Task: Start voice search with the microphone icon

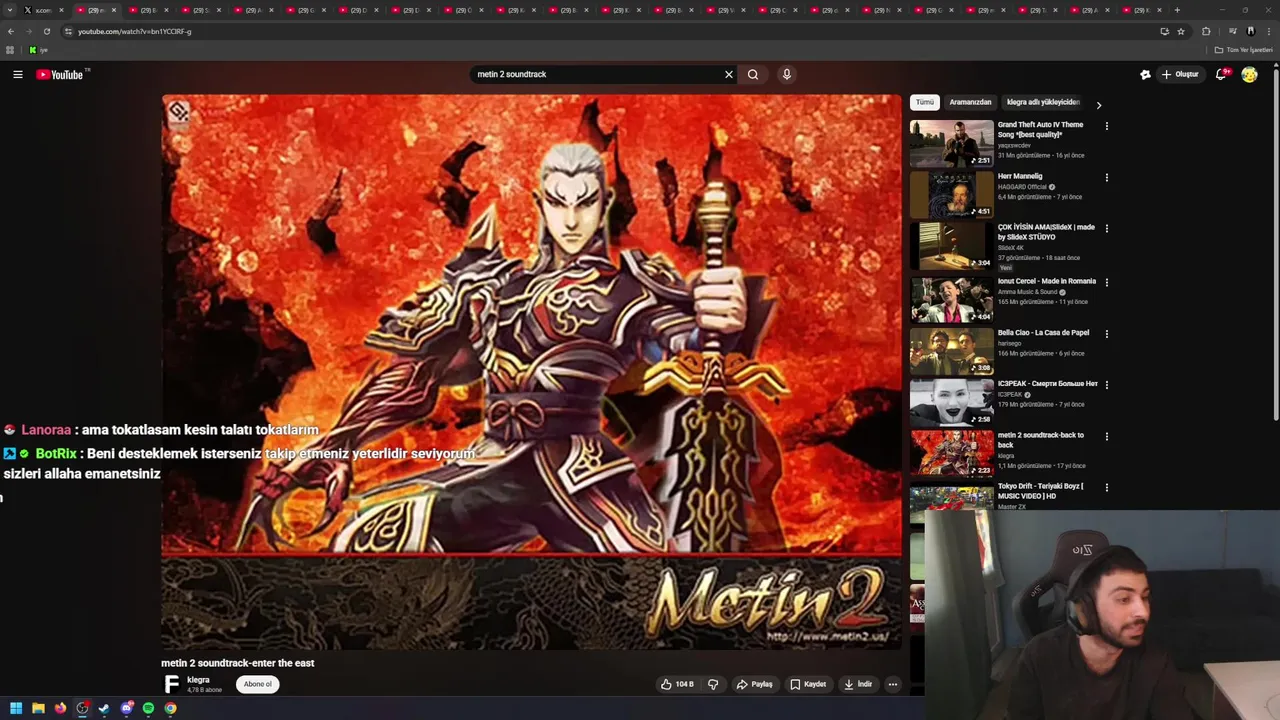Action: (x=787, y=74)
